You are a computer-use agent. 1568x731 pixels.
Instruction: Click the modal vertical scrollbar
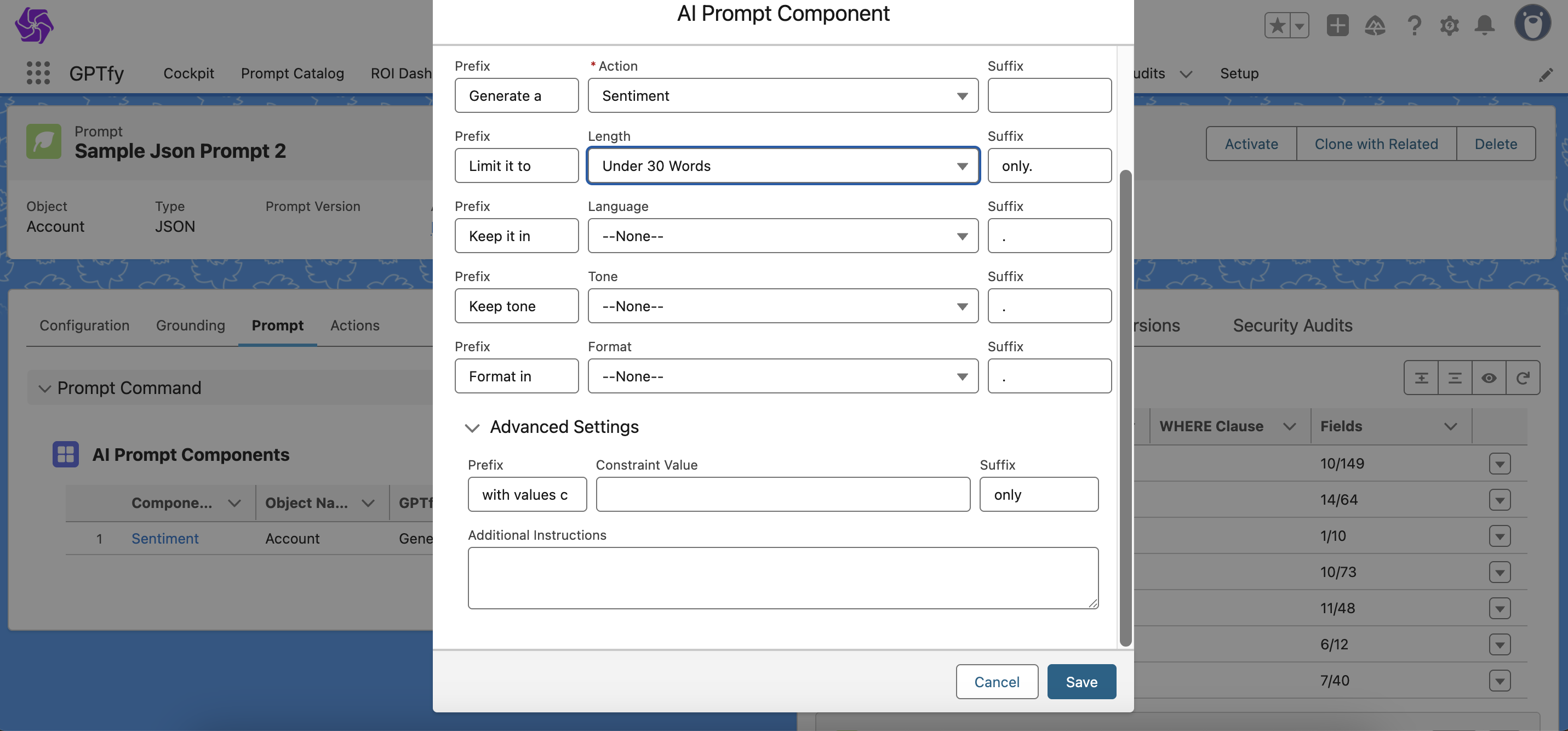pos(1125,408)
